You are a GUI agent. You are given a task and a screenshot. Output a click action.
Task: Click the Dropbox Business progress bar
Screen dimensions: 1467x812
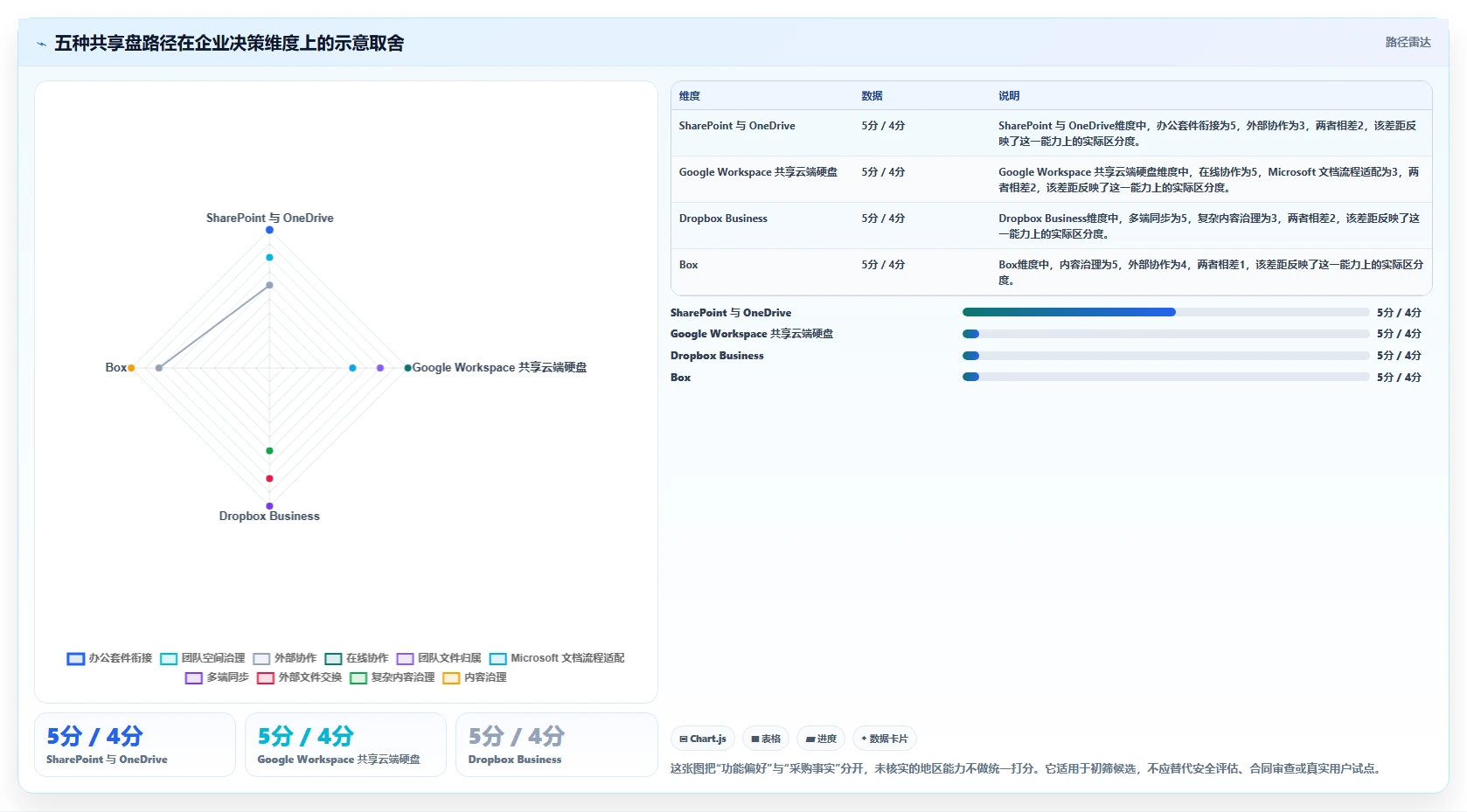[1165, 356]
